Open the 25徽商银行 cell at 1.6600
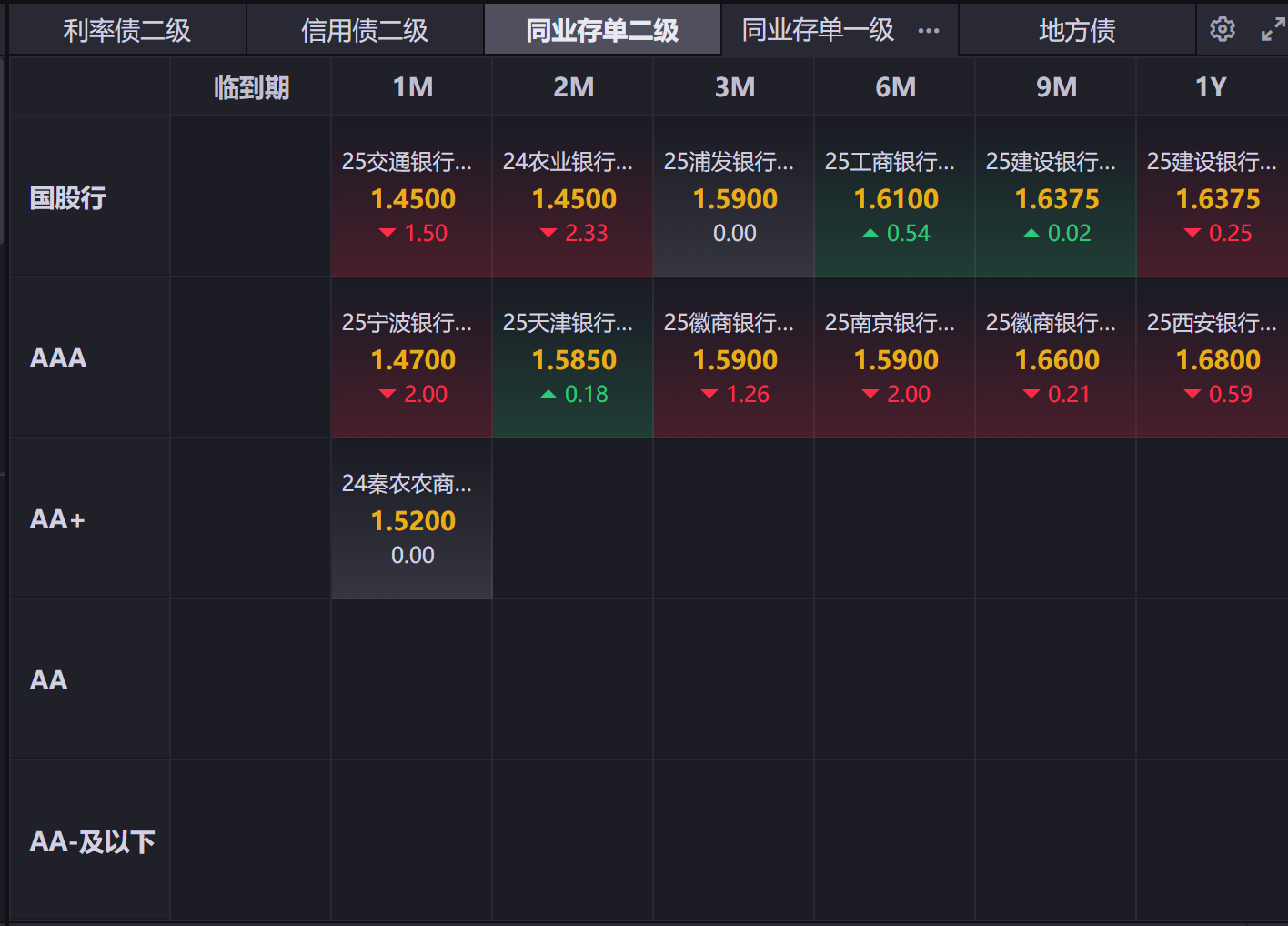1288x926 pixels. pos(1056,357)
